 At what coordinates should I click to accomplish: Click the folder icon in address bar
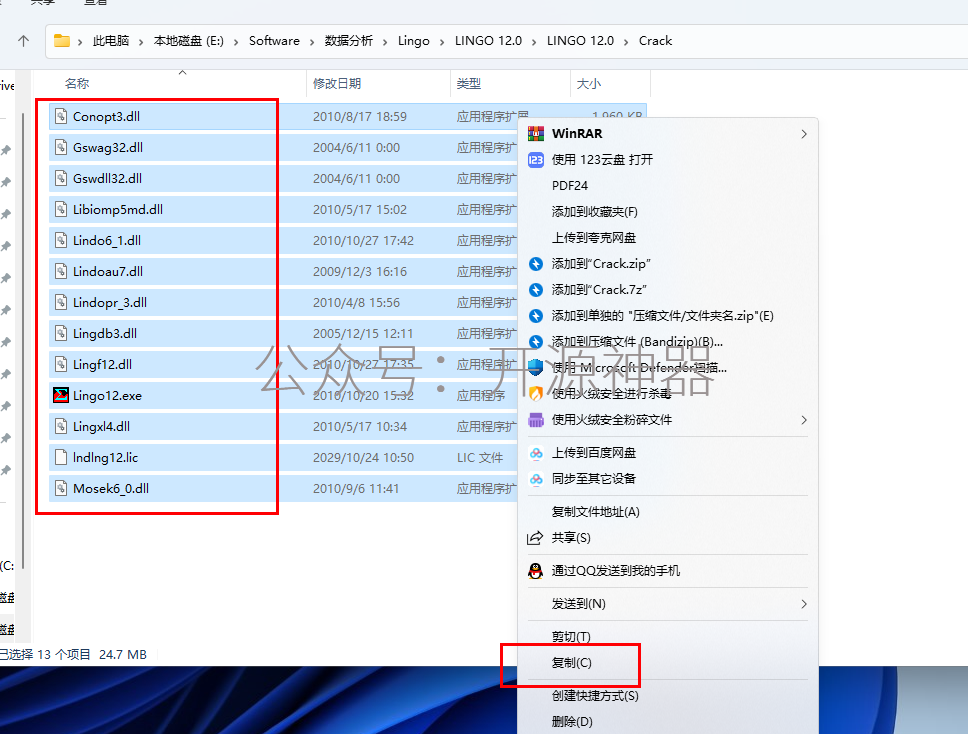62,41
